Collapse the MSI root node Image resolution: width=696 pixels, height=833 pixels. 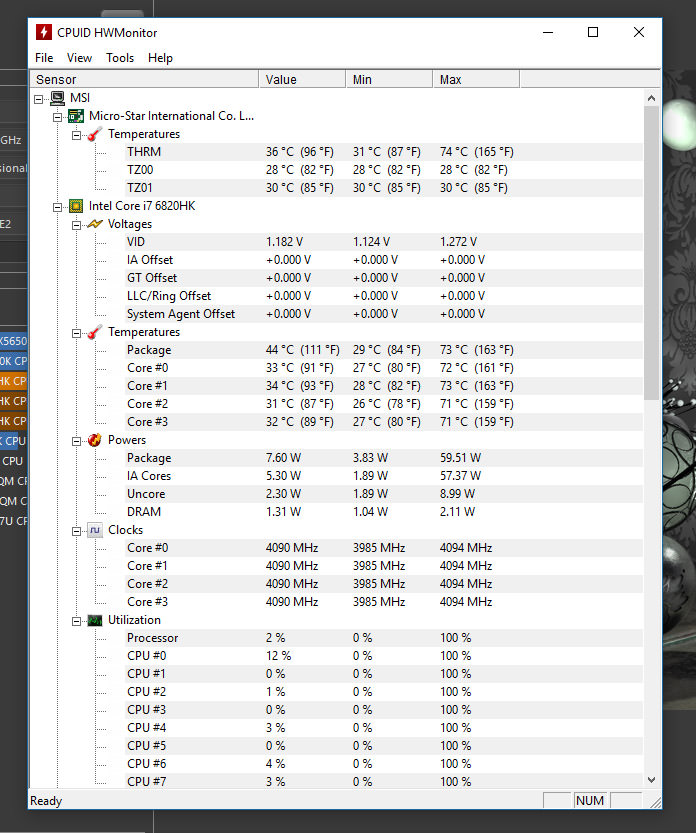tap(38, 99)
